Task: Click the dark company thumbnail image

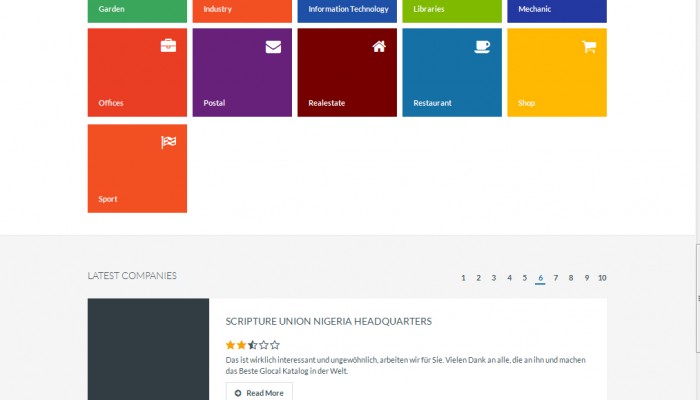Action: 148,349
